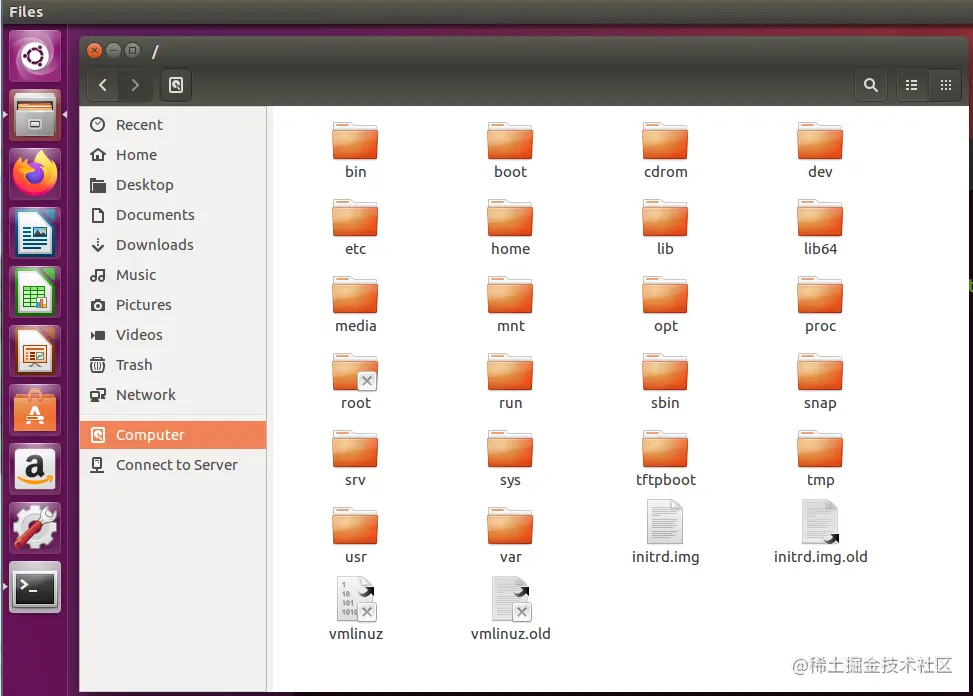The height and width of the screenshot is (696, 973).
Task: Click Connect to Server
Action: point(173,465)
